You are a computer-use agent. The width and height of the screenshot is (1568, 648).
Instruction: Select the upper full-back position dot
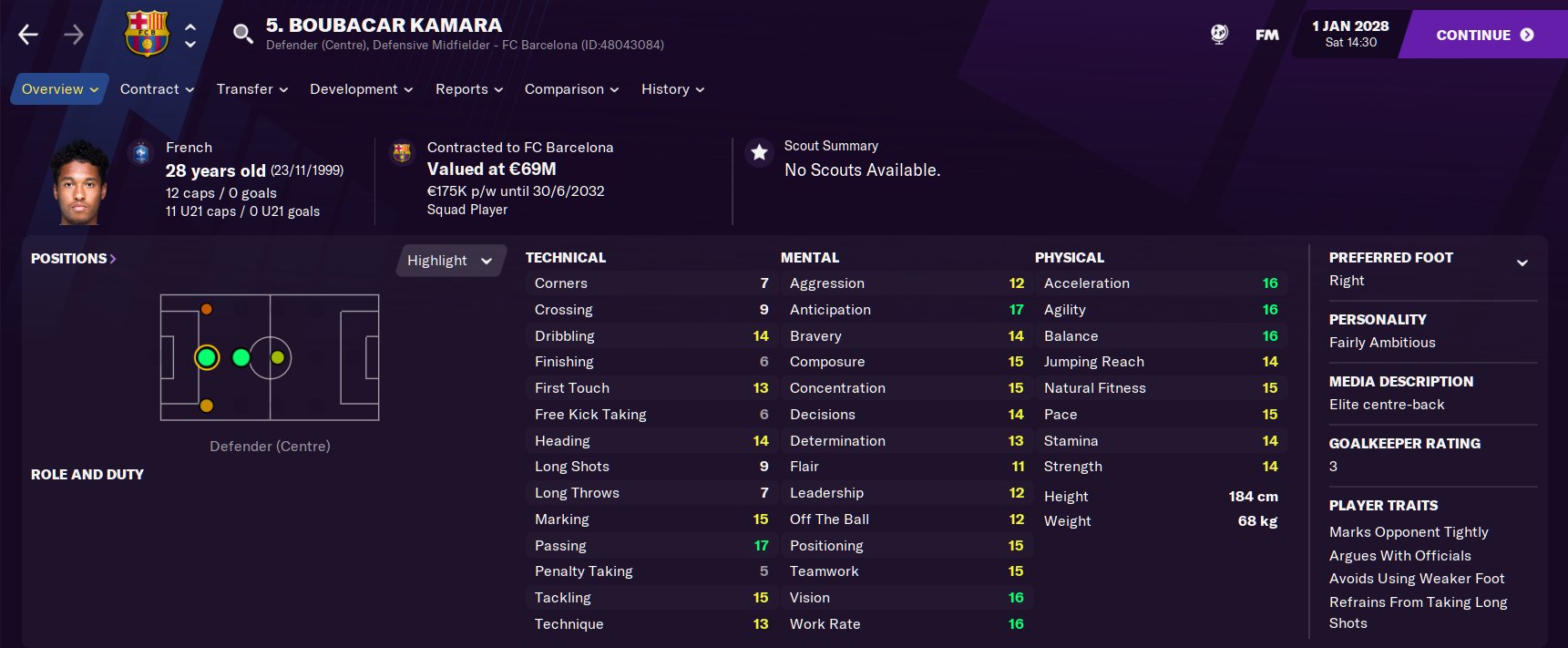pos(207,310)
